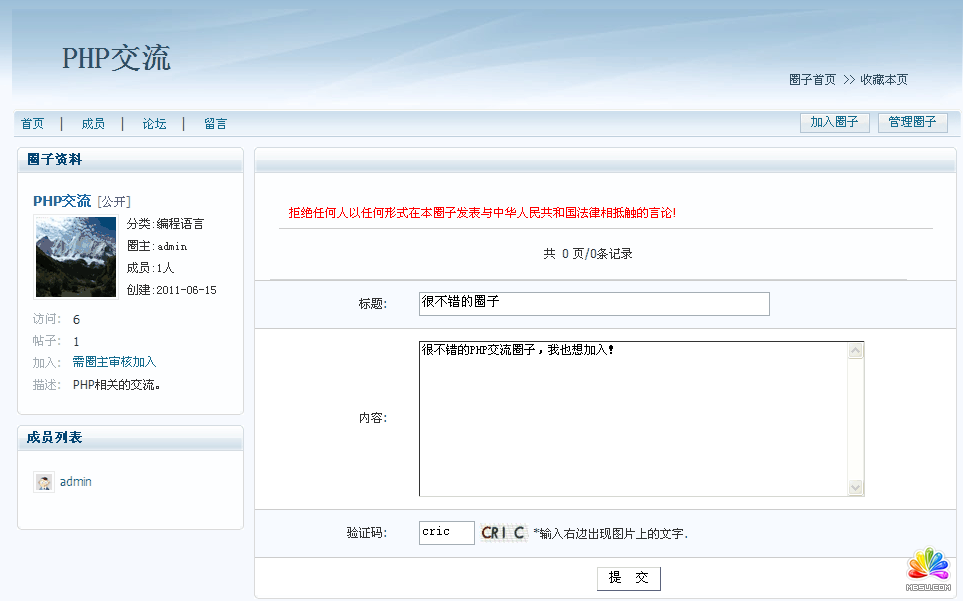The height and width of the screenshot is (601, 963).
Task: Switch to the 论坛 navigation tab
Action: 154,124
